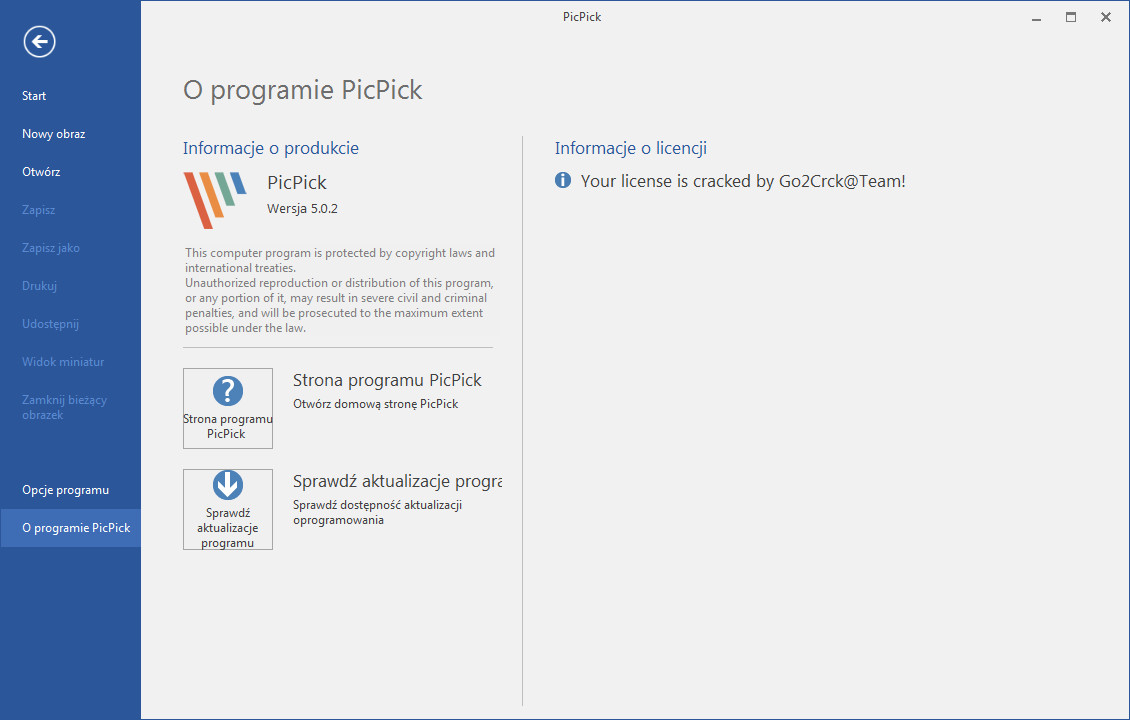Viewport: 1130px width, 720px height.
Task: Open Opcje programu in sidebar
Action: (x=71, y=490)
